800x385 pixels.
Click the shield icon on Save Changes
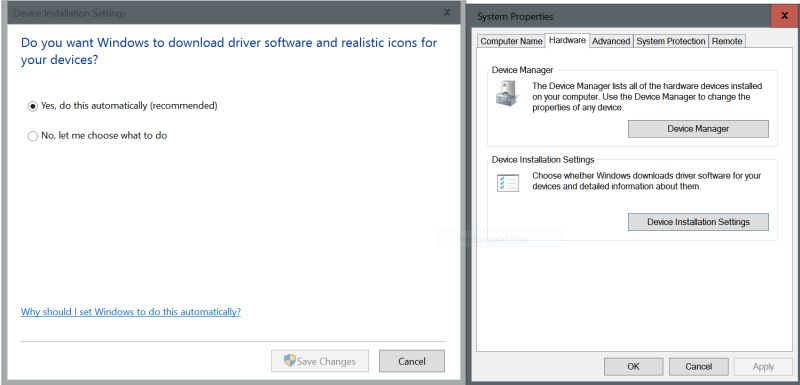tap(290, 361)
